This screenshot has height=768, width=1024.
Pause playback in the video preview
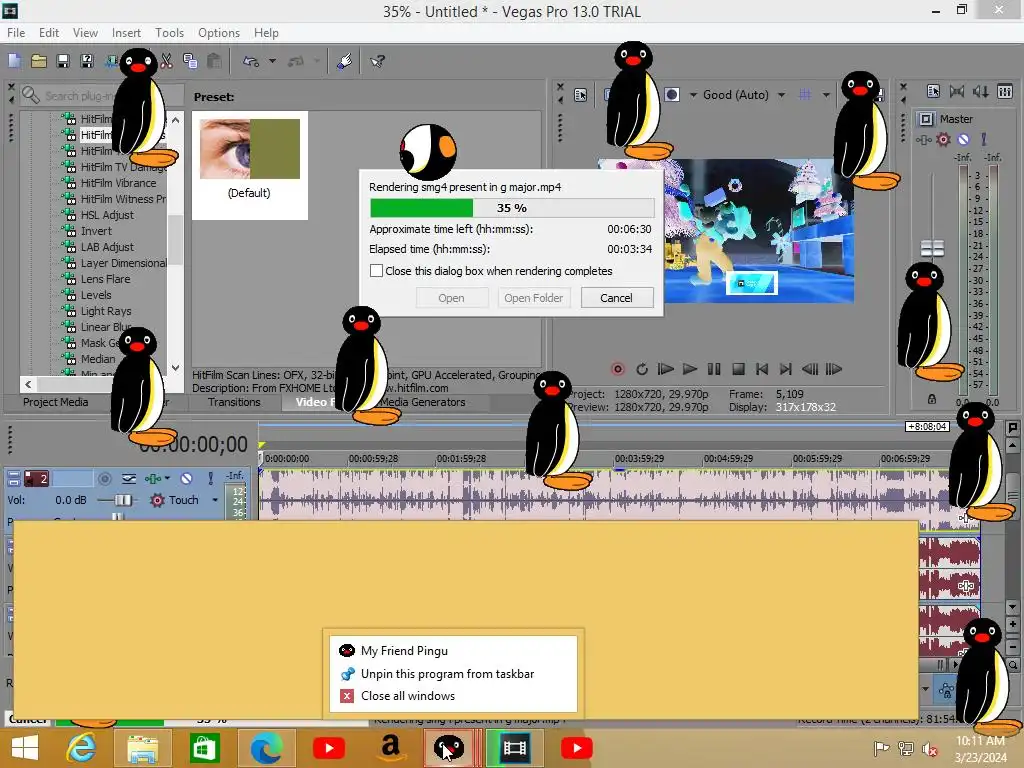(x=714, y=369)
